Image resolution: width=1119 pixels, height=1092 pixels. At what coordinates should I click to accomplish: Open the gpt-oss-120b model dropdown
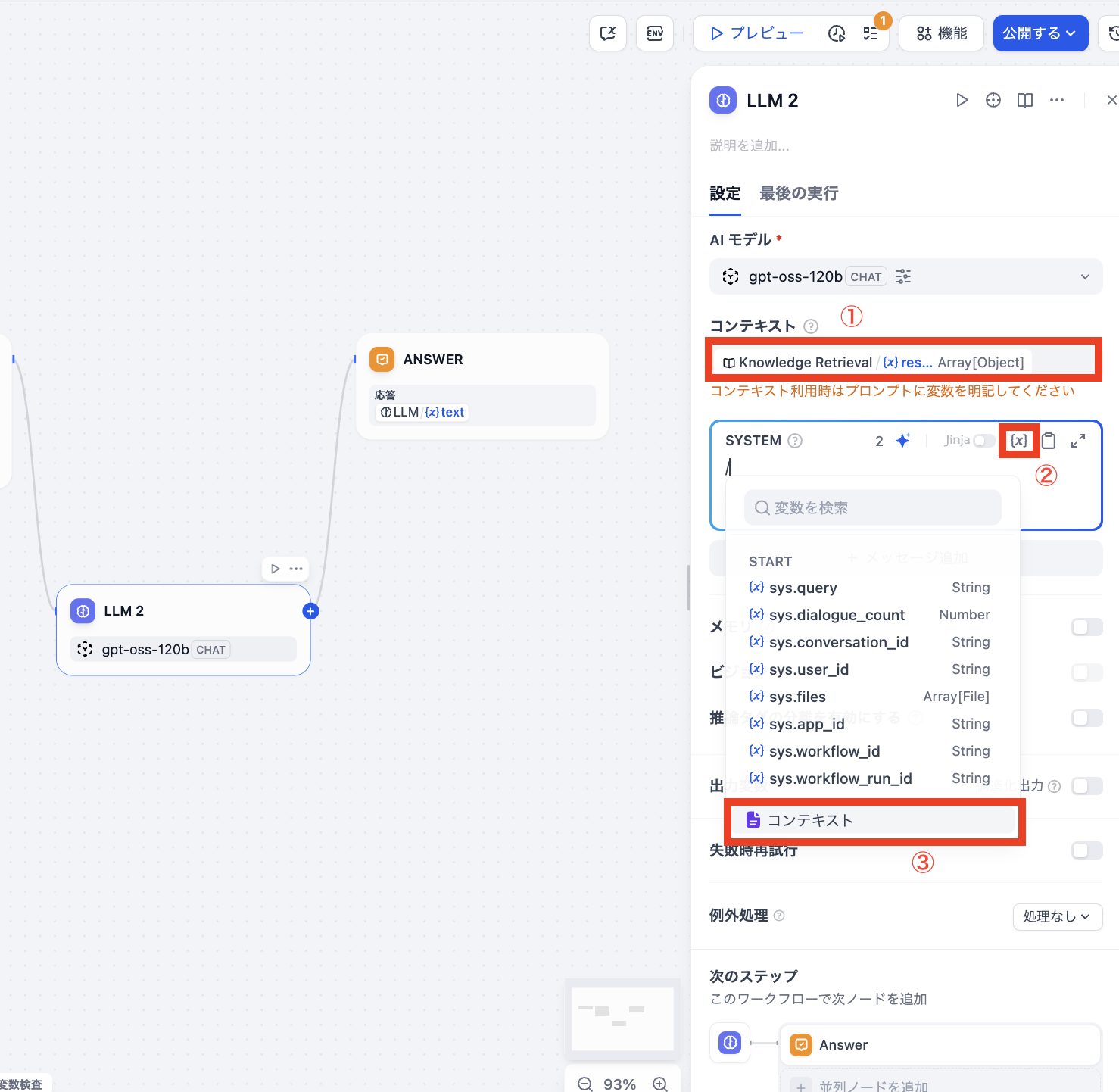click(905, 276)
